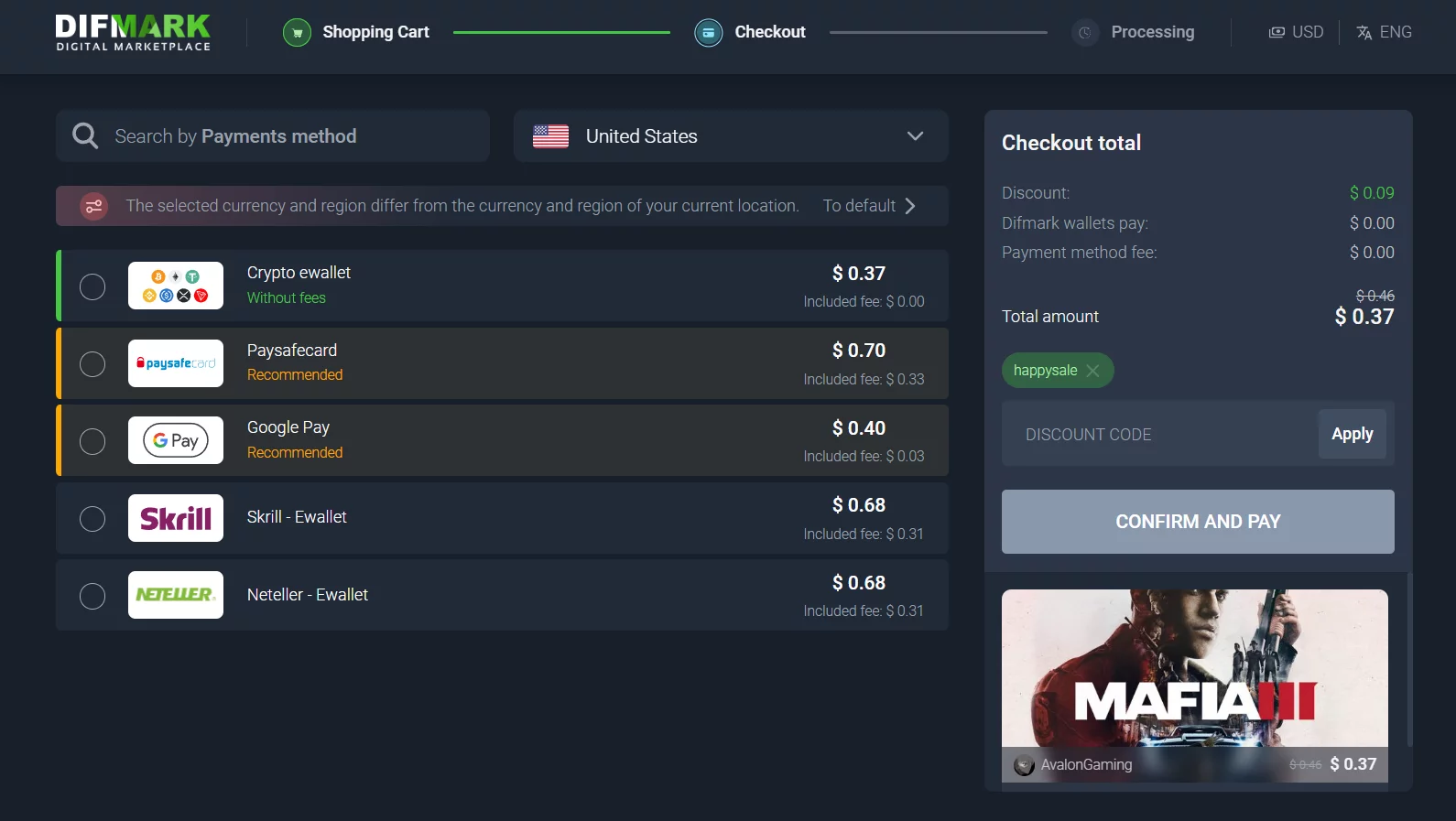Click the Discount $ 0.09 value
The image size is (1456, 821).
point(1372,193)
